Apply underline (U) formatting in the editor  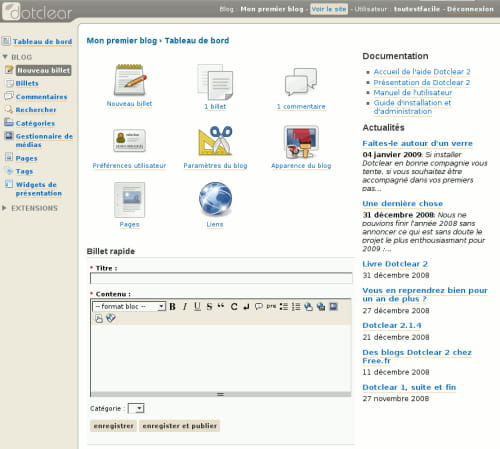pos(197,306)
